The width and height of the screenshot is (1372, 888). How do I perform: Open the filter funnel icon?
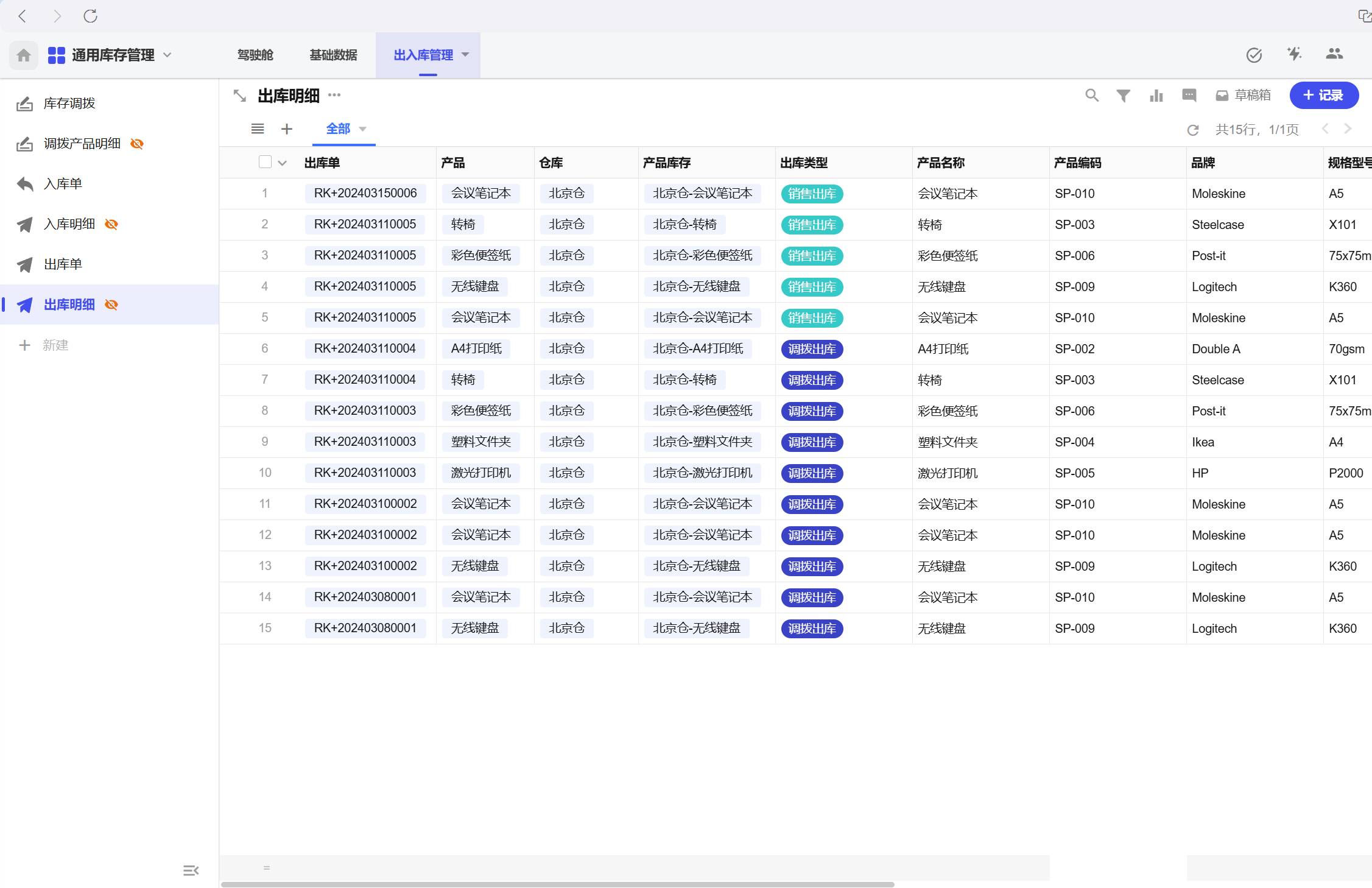point(1123,96)
